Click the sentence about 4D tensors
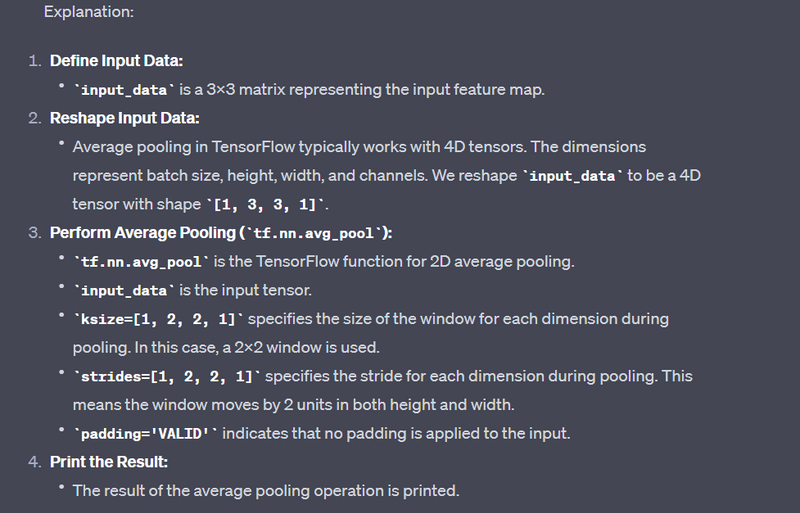This screenshot has width=800, height=513. (x=301, y=147)
